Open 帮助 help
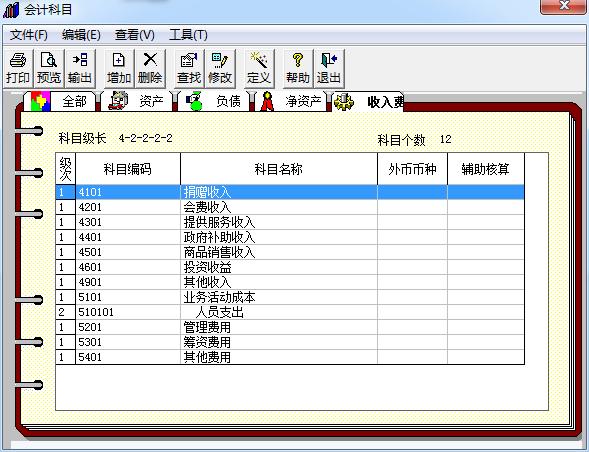This screenshot has width=589, height=452. click(298, 69)
